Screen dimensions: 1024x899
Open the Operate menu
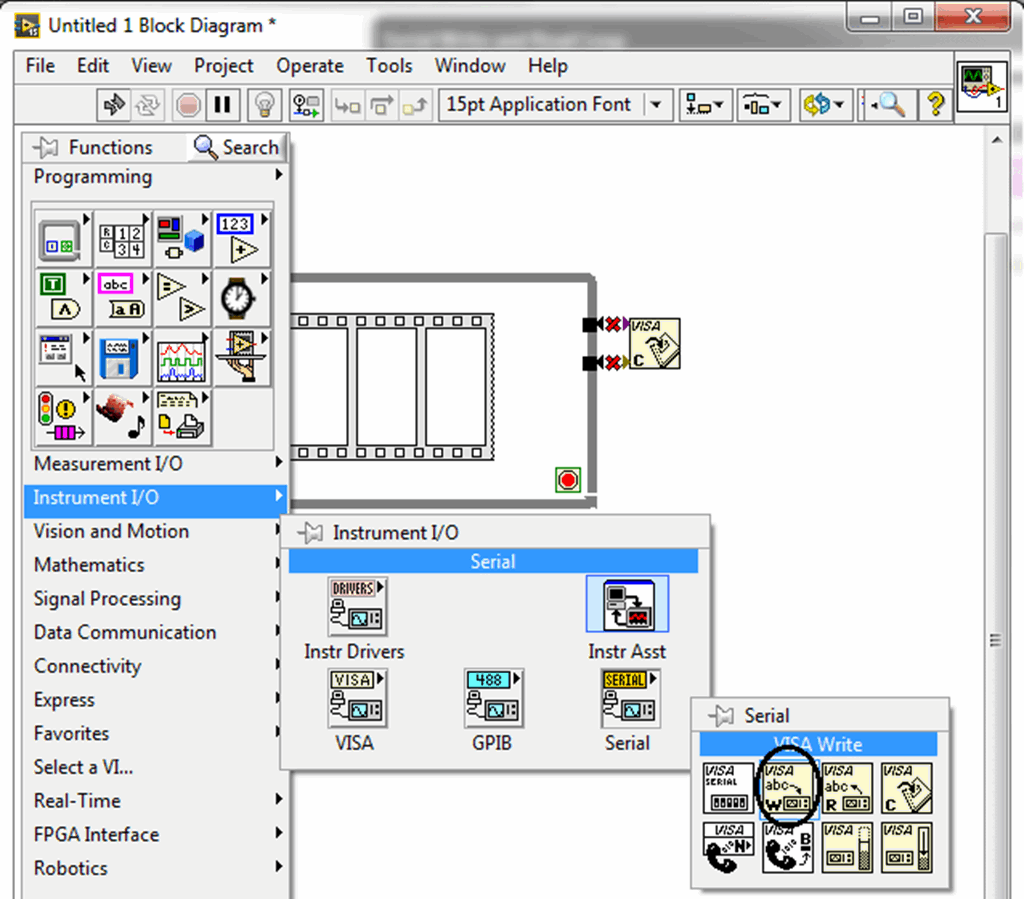pyautogui.click(x=310, y=66)
